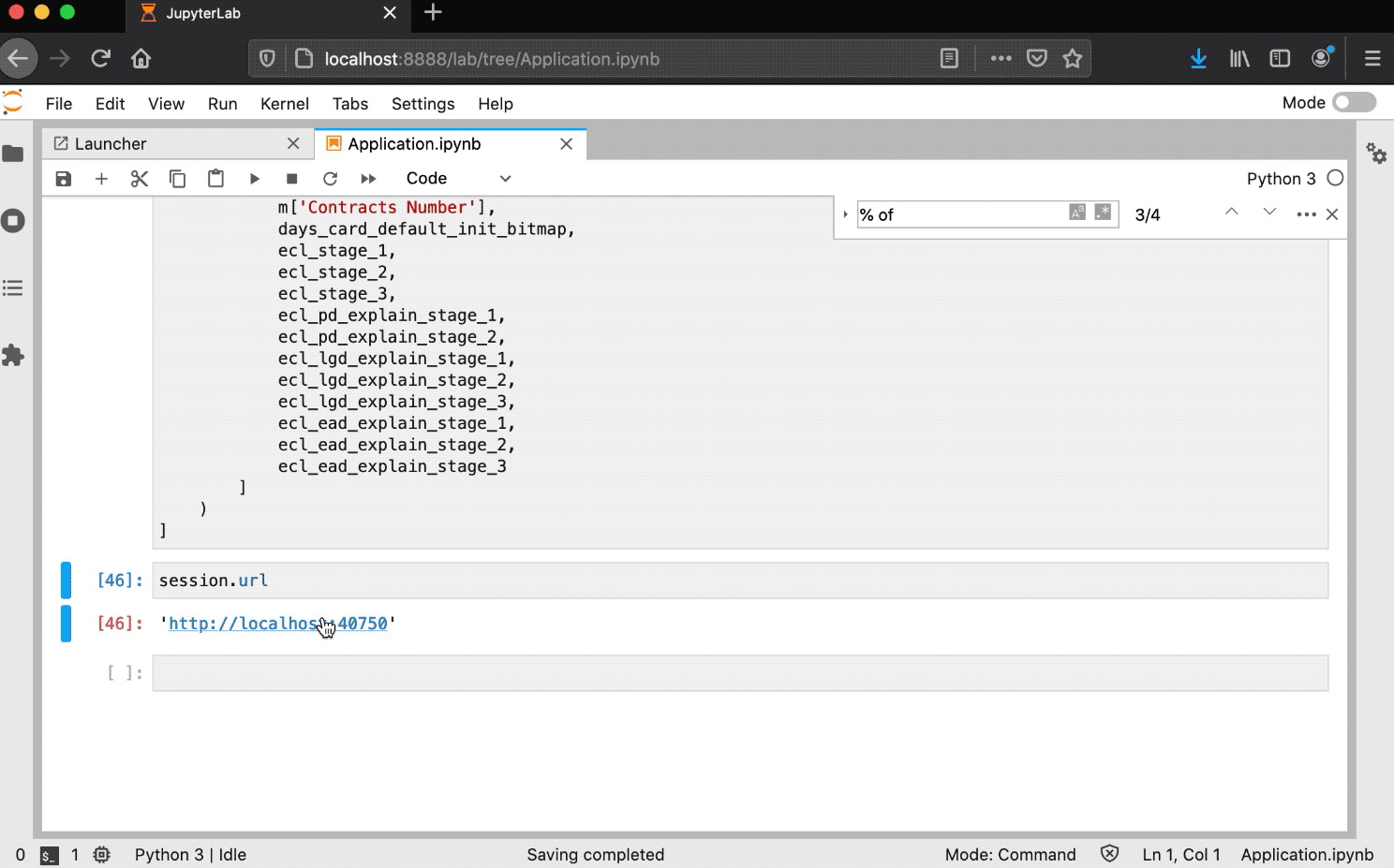Open the Kernel menu
Image resolution: width=1394 pixels, height=868 pixels.
[x=285, y=104]
